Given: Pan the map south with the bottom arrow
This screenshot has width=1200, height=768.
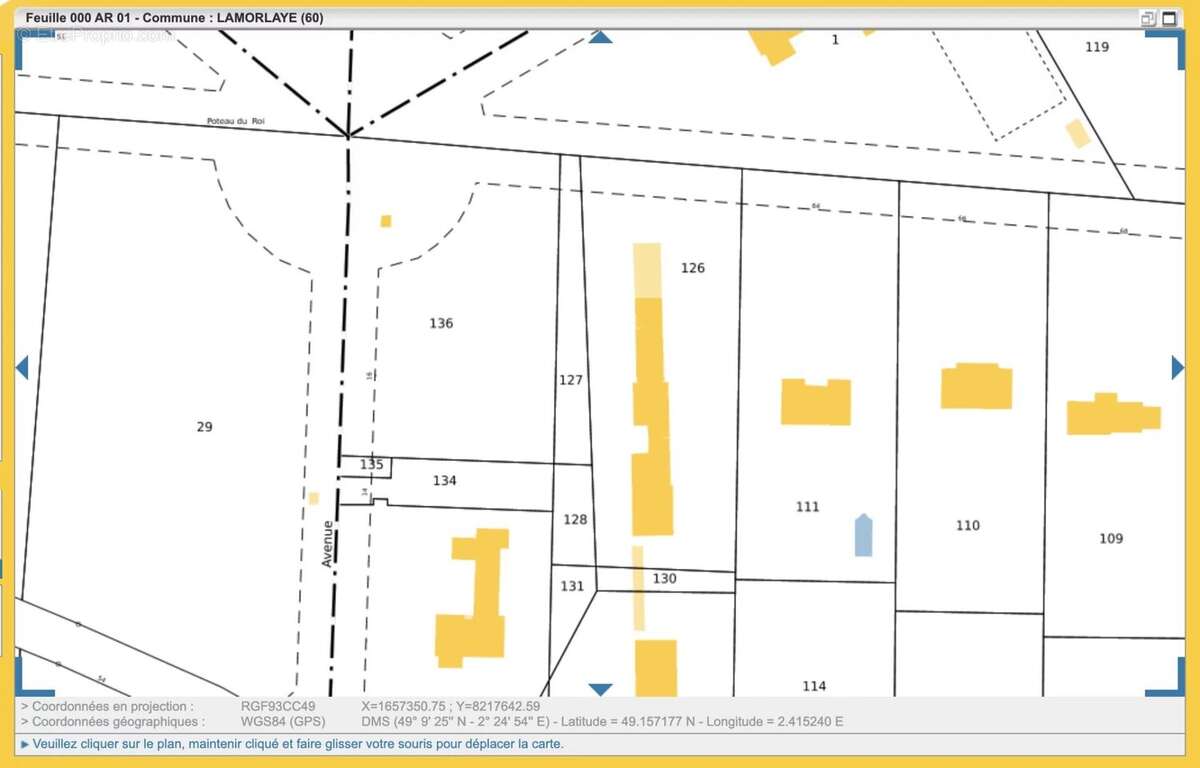Looking at the screenshot, I should (600, 689).
